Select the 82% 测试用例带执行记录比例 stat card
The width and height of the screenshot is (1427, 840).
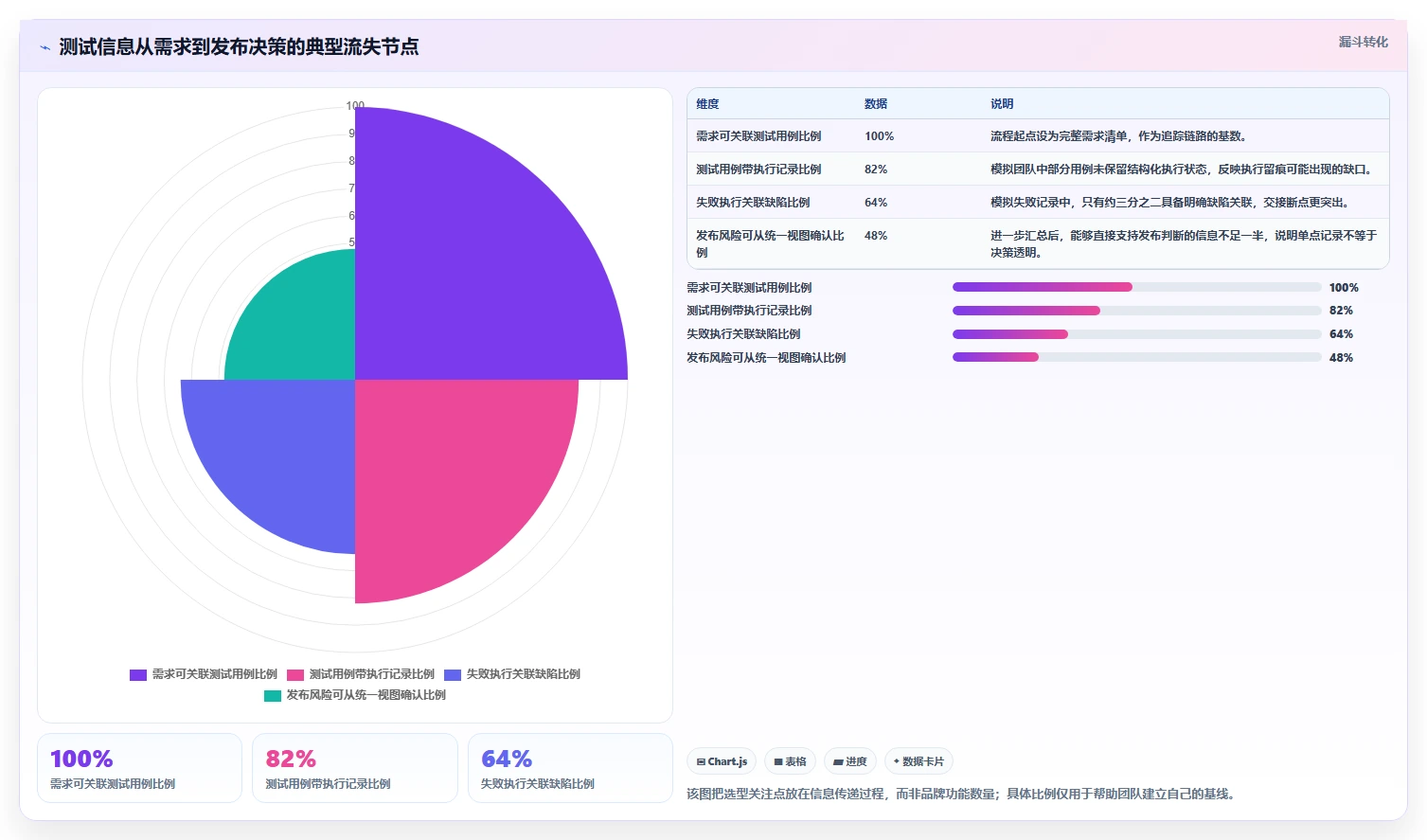point(355,768)
